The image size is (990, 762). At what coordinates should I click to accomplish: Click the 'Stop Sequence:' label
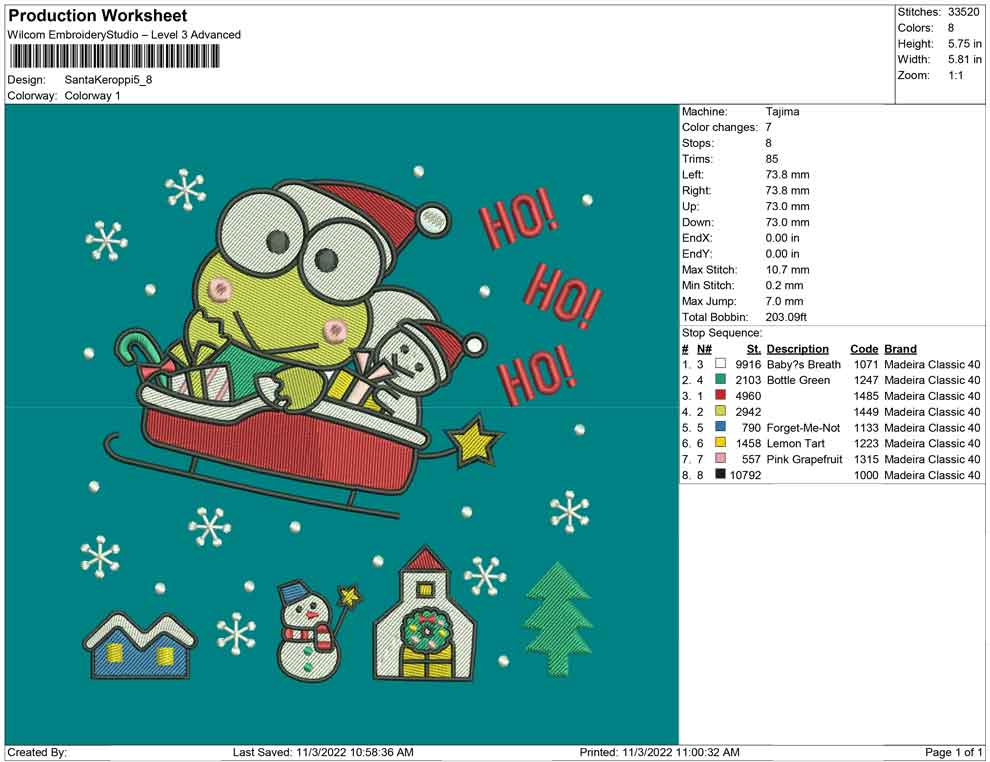click(722, 333)
